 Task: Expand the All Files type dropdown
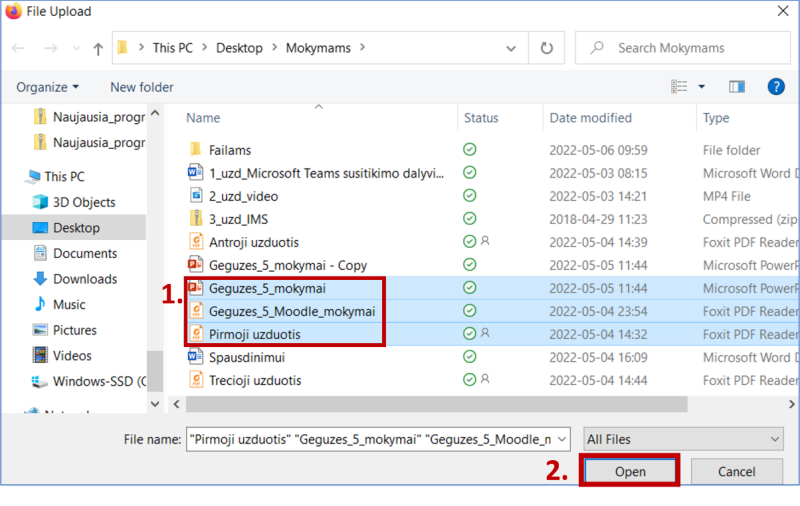coord(683,439)
